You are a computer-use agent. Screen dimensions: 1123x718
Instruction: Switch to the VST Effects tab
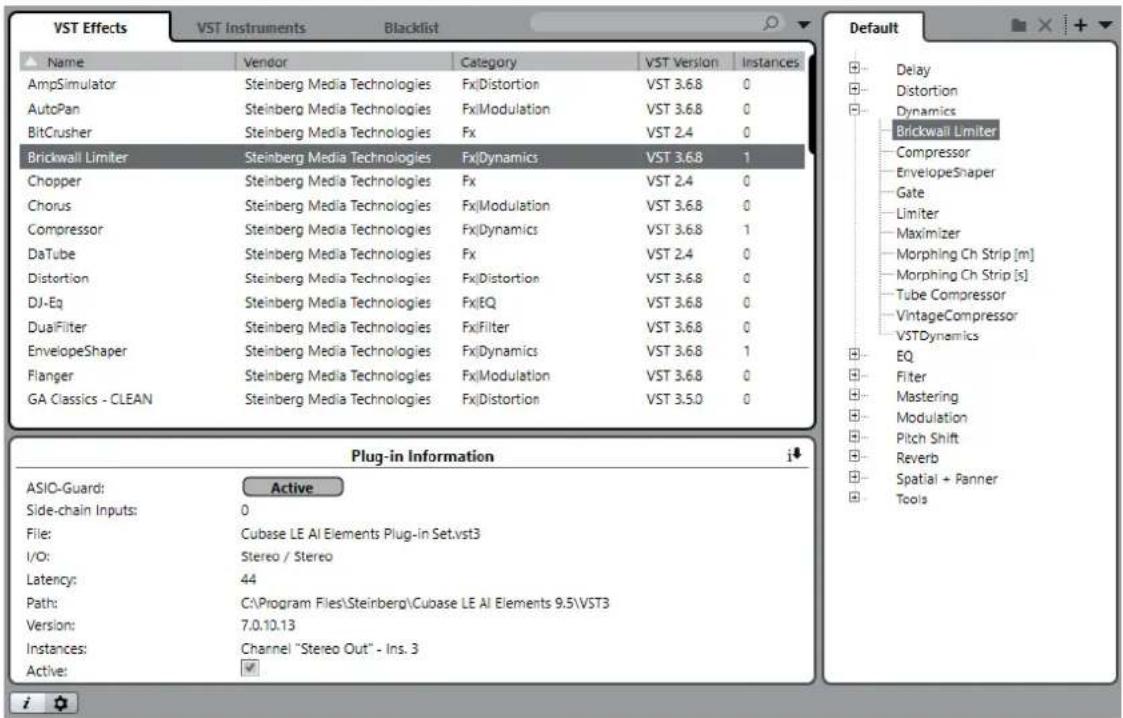tap(90, 28)
